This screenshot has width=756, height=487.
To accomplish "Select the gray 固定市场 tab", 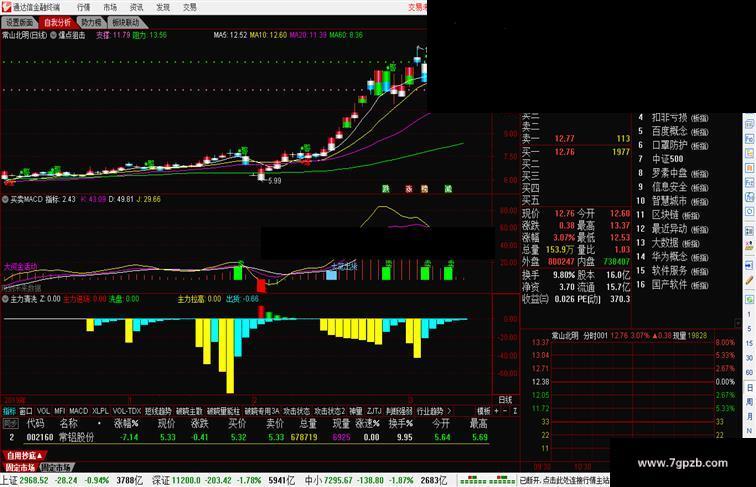I will click(x=56, y=467).
